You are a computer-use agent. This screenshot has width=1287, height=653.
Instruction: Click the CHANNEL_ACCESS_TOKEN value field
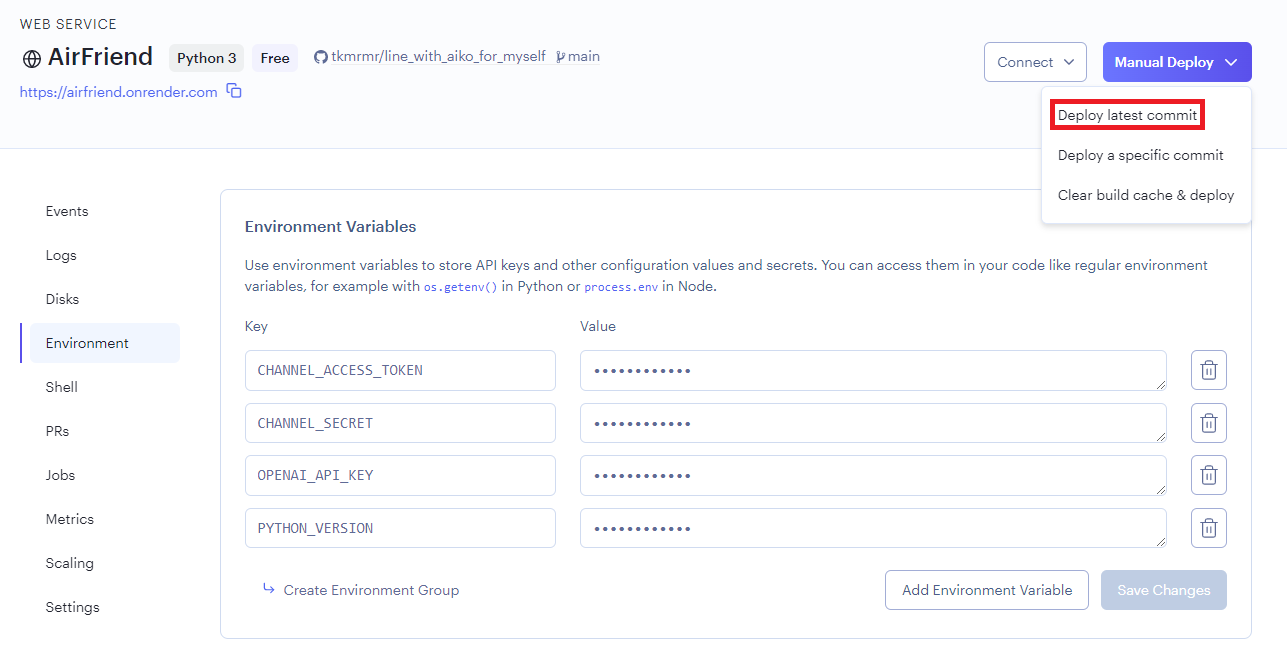coord(873,370)
